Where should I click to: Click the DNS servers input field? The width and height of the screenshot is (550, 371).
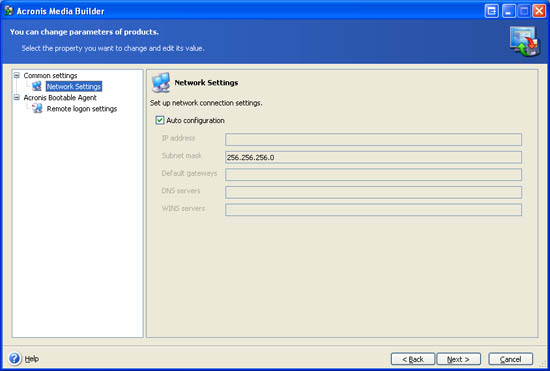point(373,192)
